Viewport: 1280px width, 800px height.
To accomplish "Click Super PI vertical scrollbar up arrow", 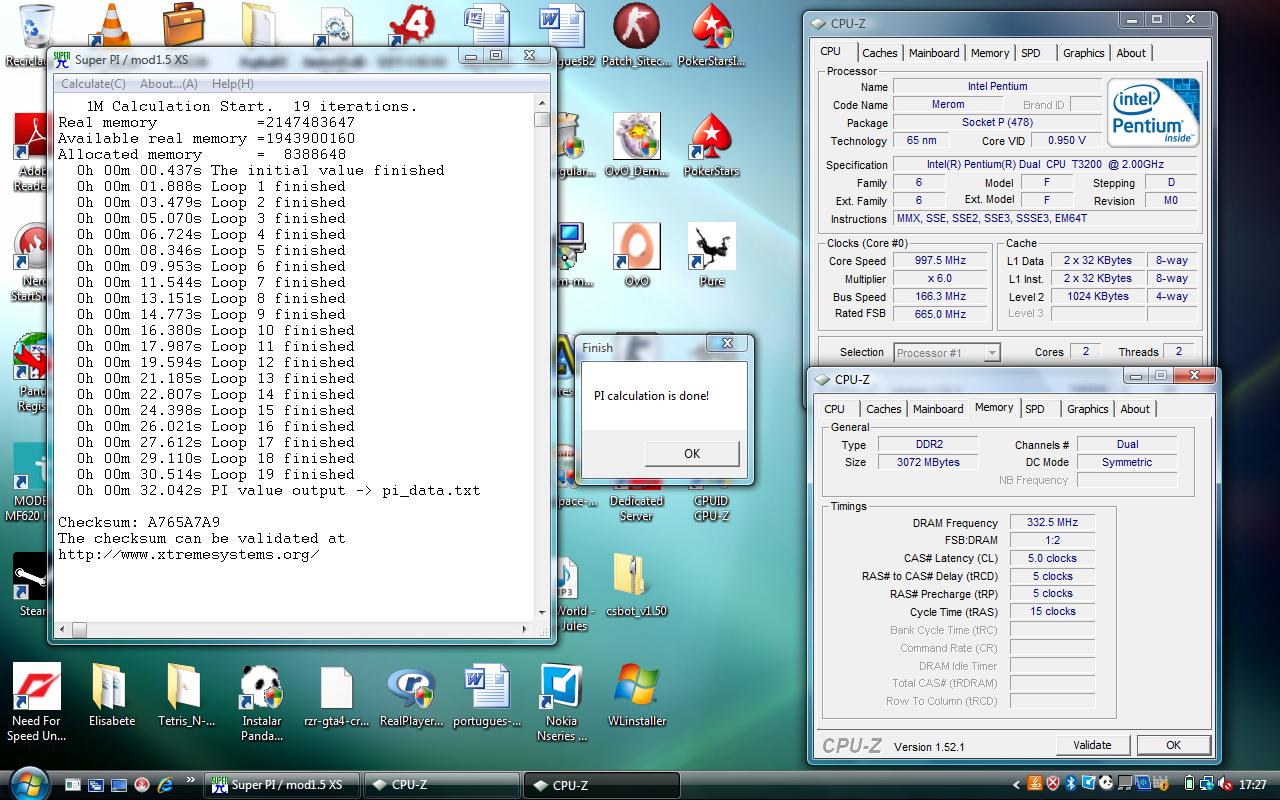I will point(542,103).
